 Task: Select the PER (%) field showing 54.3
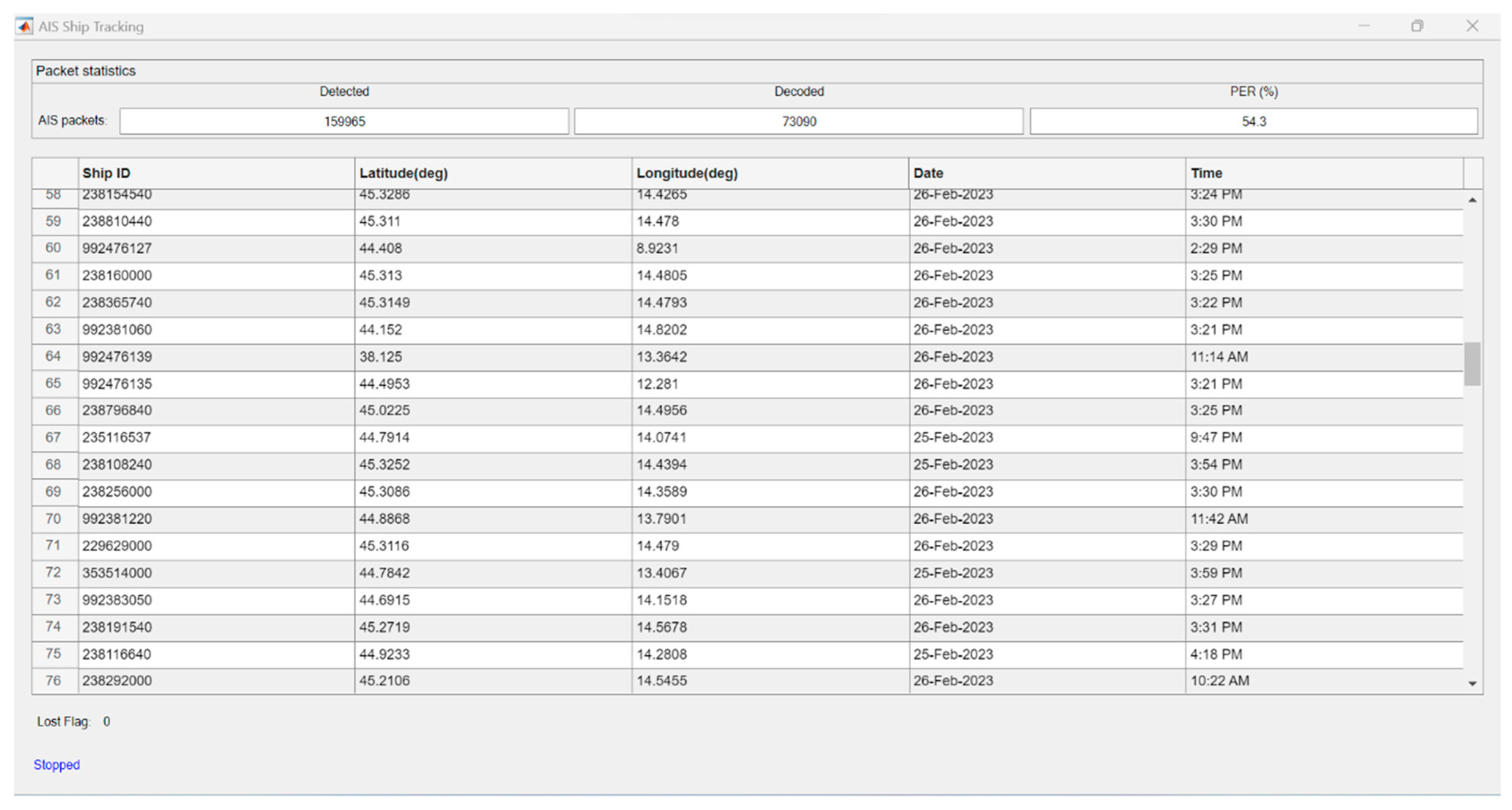[x=1253, y=121]
